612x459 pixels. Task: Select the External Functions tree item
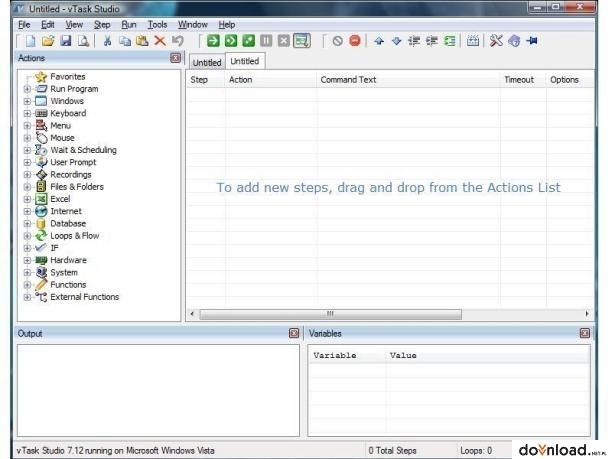click(x=85, y=297)
